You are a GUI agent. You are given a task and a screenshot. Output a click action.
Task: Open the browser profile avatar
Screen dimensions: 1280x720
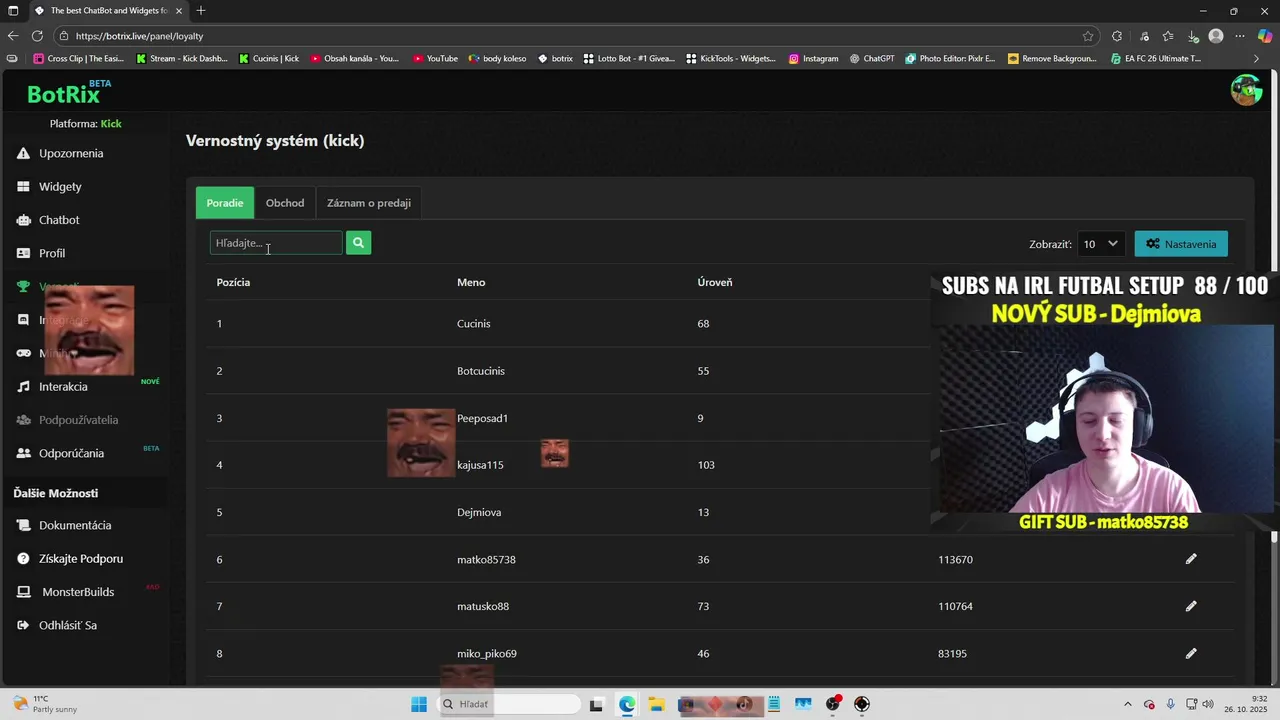[x=1216, y=36]
